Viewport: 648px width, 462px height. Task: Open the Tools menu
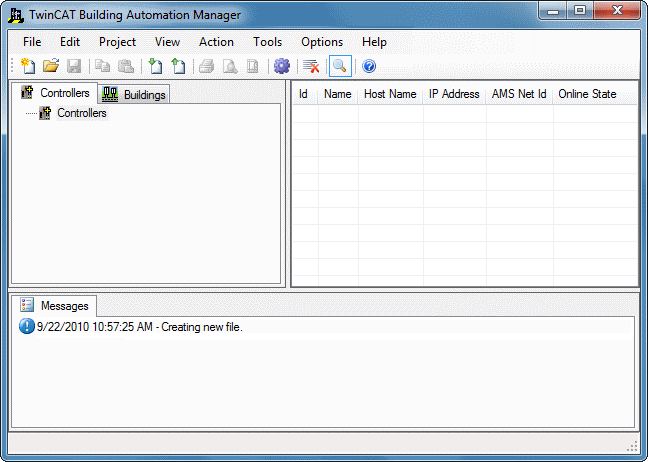(267, 42)
